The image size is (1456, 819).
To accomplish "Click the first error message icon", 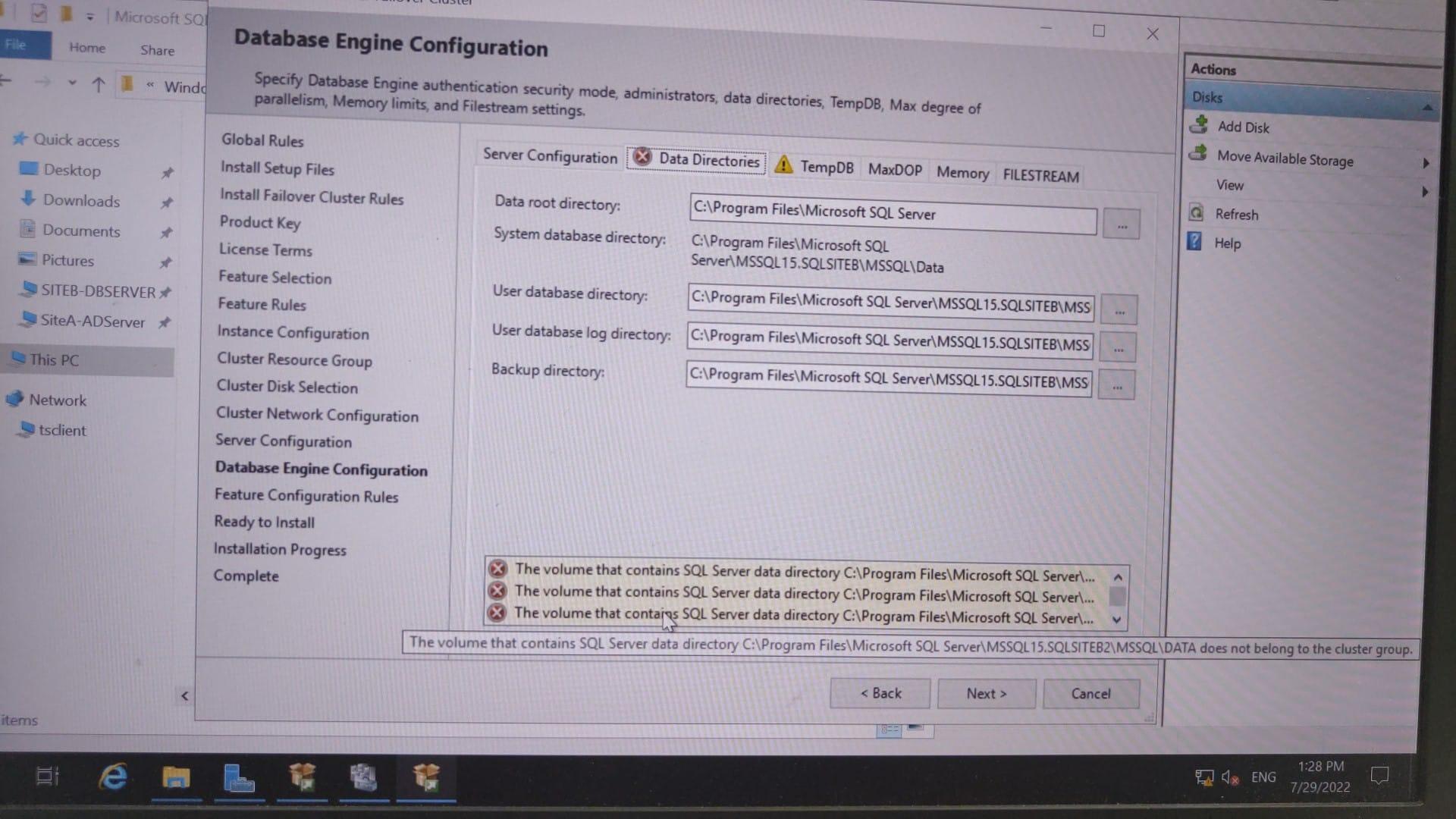I will (x=497, y=569).
